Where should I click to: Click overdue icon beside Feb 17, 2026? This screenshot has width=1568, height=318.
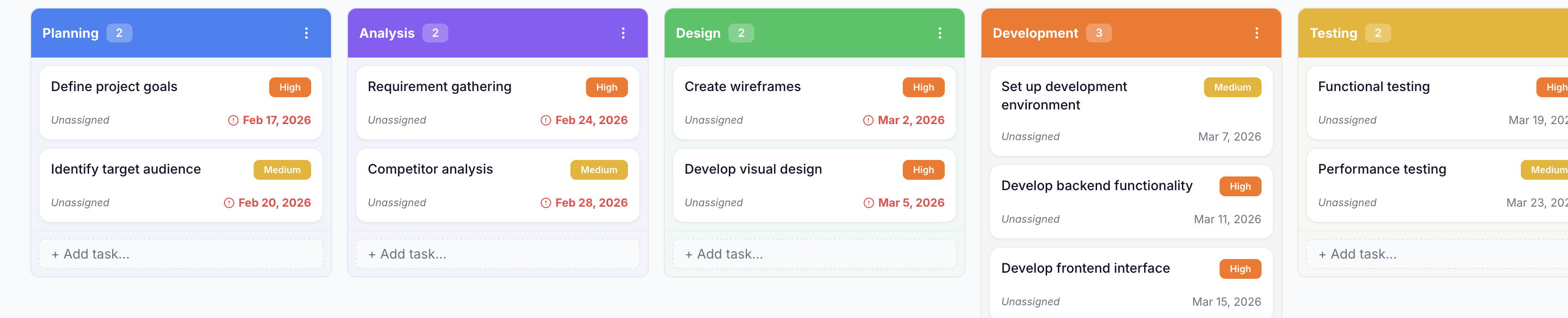click(x=233, y=121)
